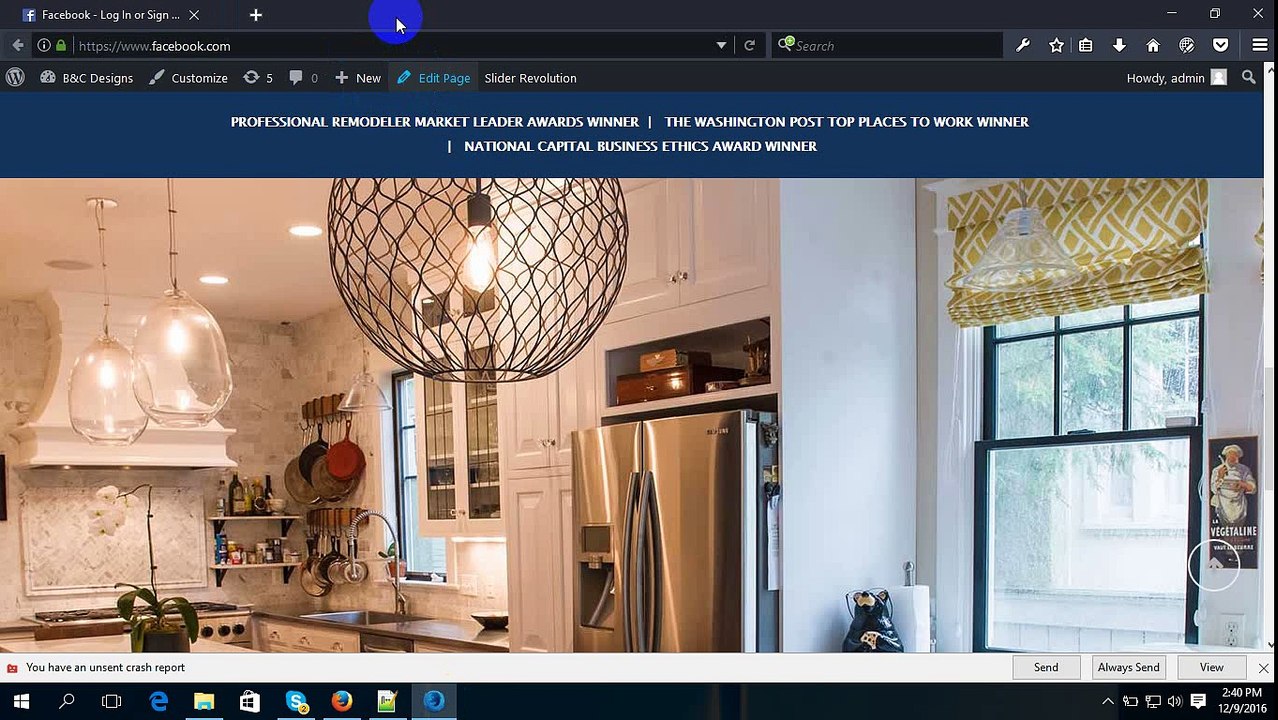The width and height of the screenshot is (1278, 720).
Task: Show bookmarks list icon in toolbar
Action: [x=1085, y=45]
